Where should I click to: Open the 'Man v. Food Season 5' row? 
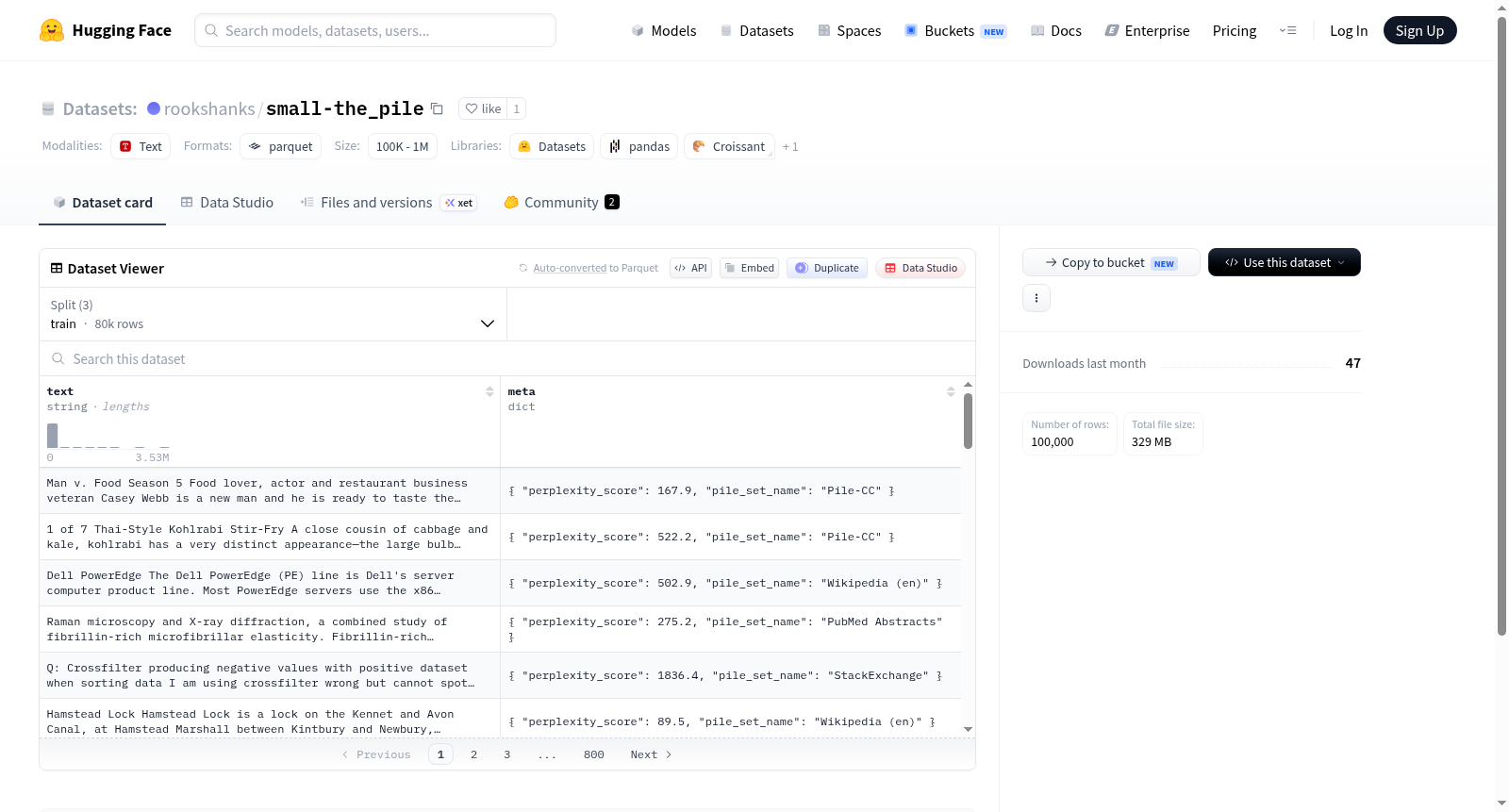point(270,490)
